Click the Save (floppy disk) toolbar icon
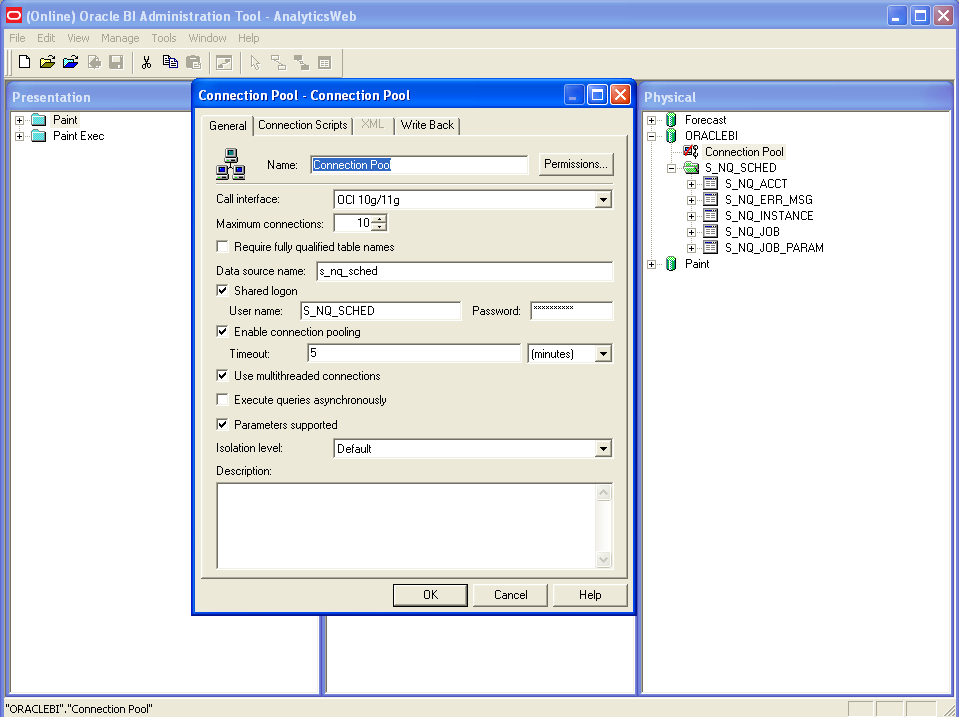959x717 pixels. click(116, 62)
